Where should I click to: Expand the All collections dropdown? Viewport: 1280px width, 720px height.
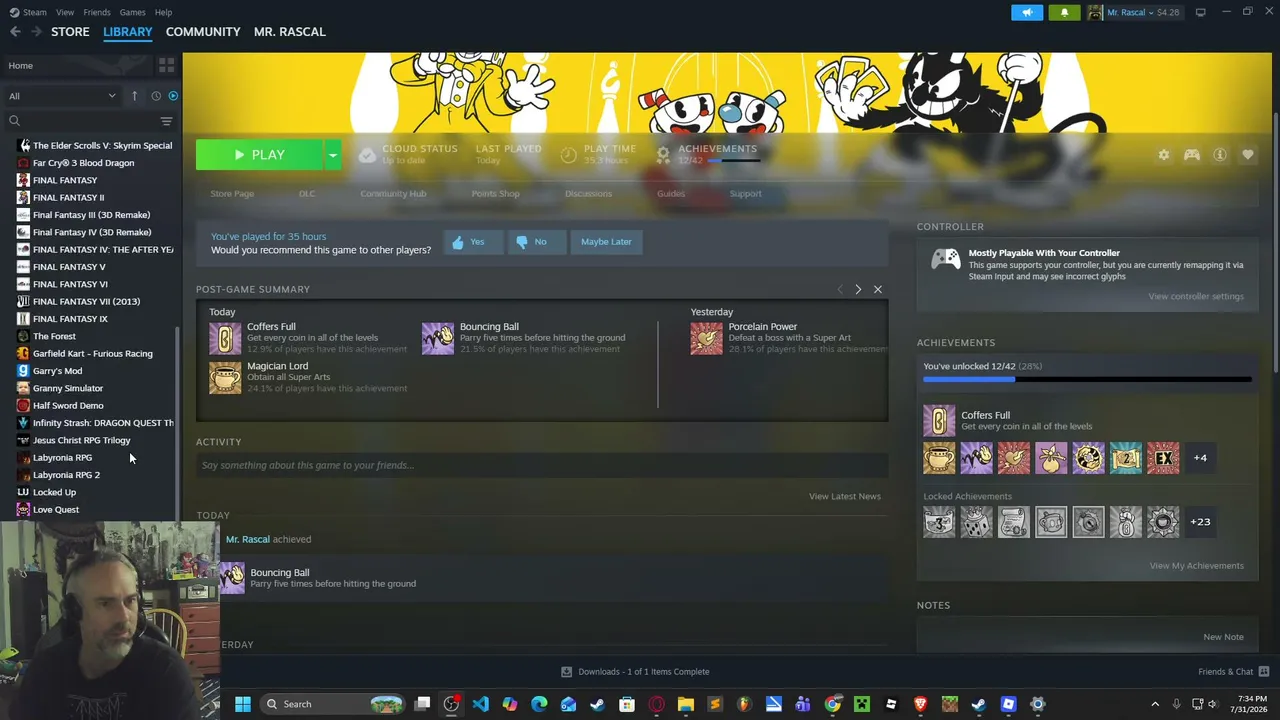(x=62, y=96)
